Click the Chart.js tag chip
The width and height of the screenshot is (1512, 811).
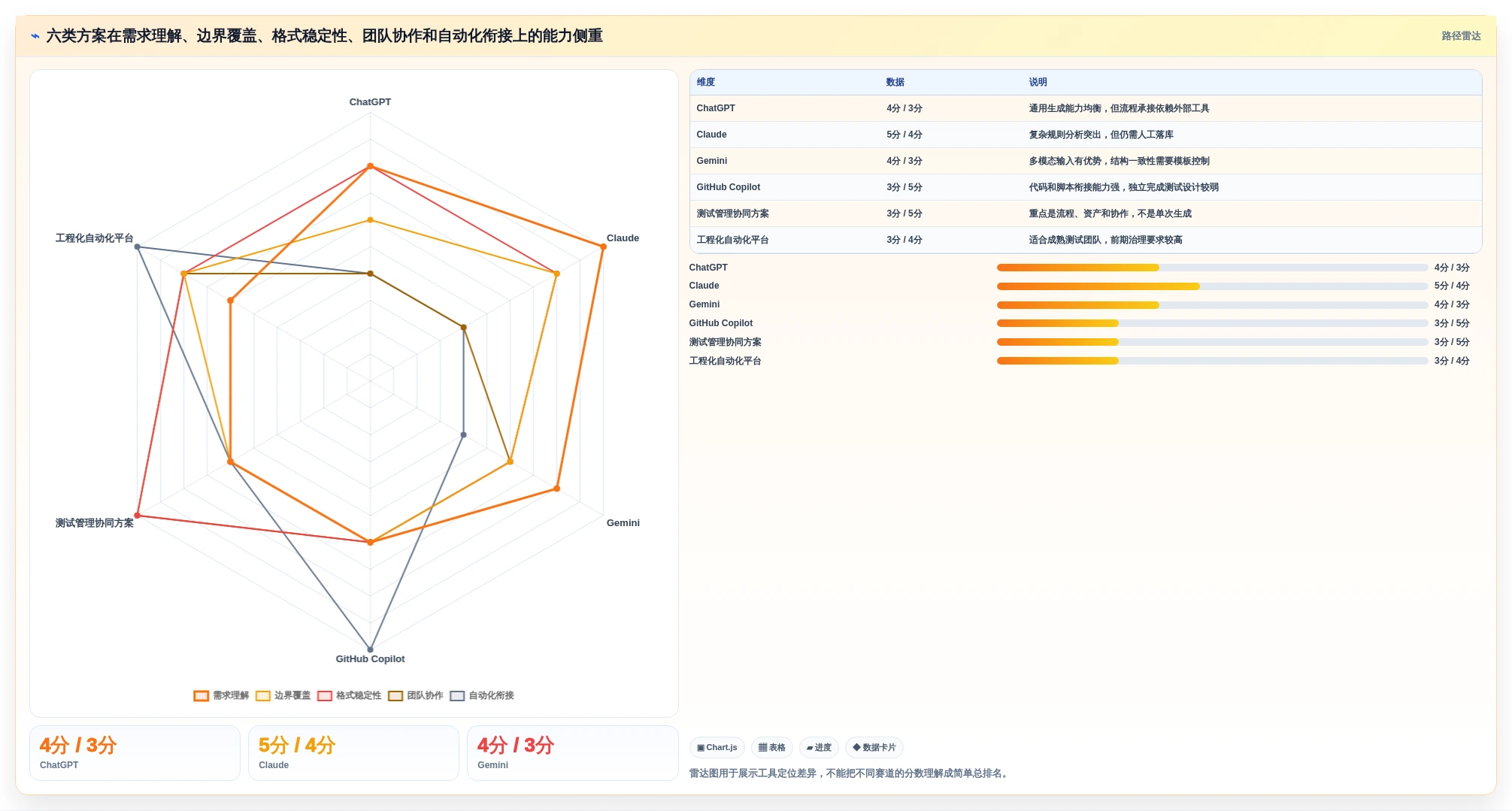pyautogui.click(x=717, y=748)
